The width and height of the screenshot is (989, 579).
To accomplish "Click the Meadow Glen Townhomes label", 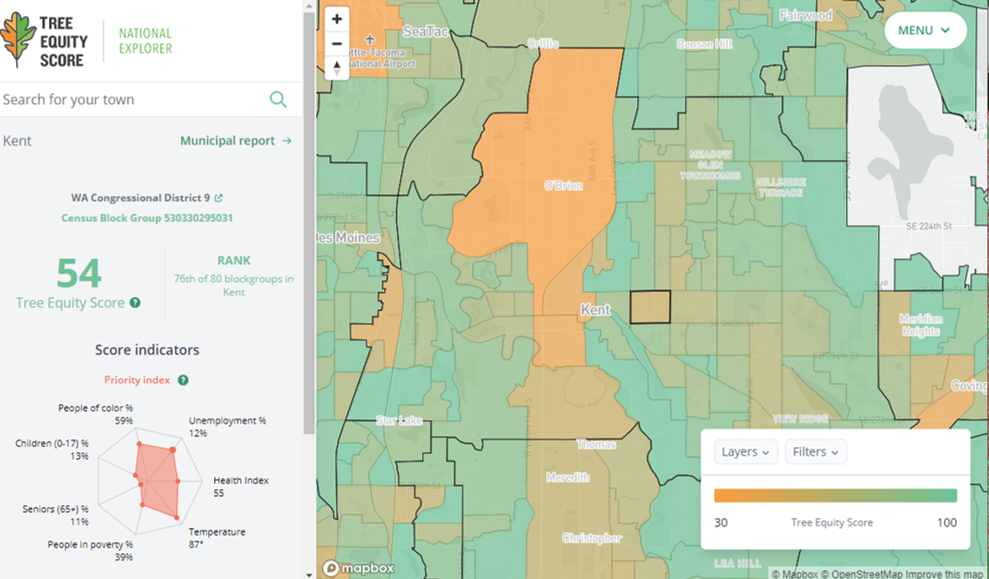I will [x=710, y=165].
